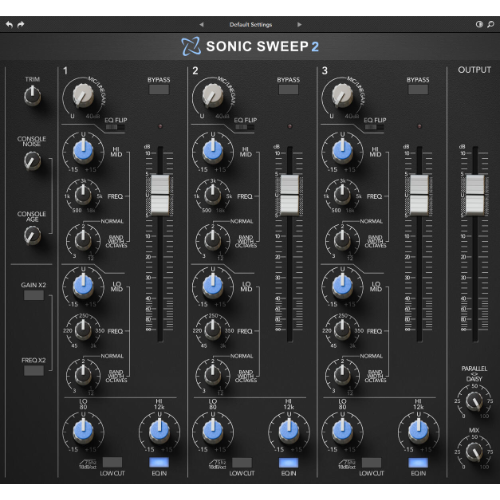
Task: Toggle channel 1 BYPASS button
Action: (159, 89)
